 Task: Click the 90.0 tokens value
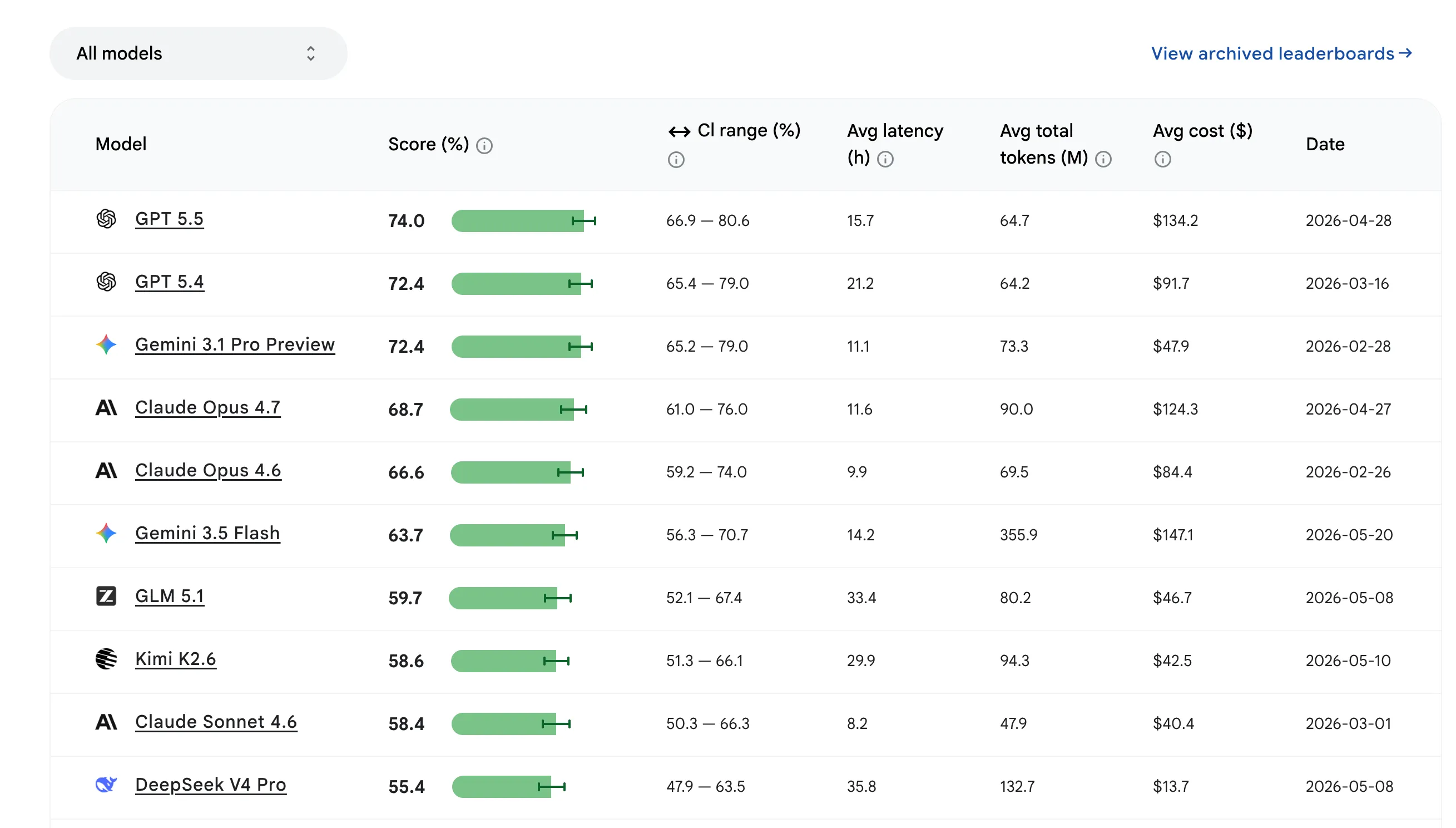[x=1016, y=410]
